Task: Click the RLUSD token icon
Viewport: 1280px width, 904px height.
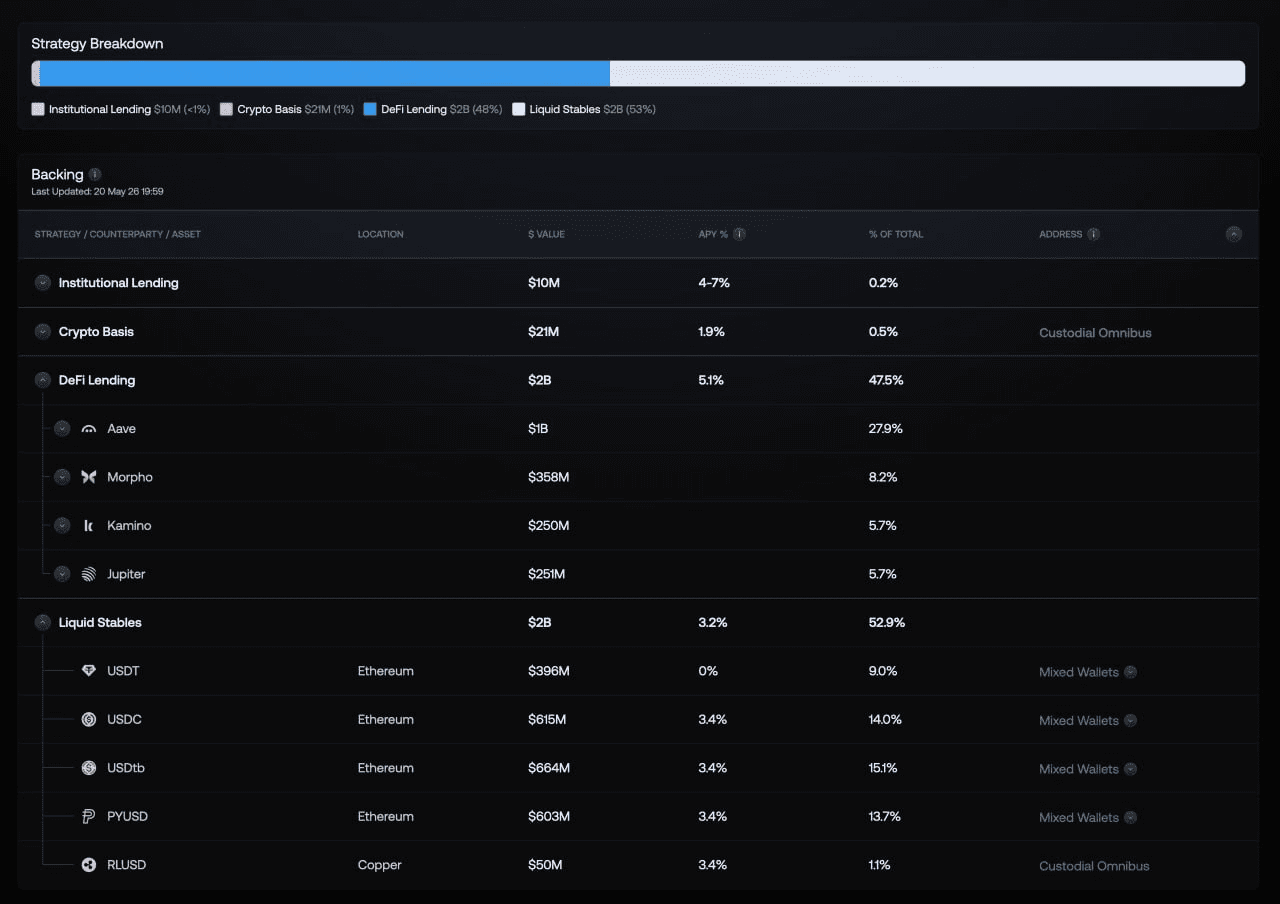Action: 89,865
